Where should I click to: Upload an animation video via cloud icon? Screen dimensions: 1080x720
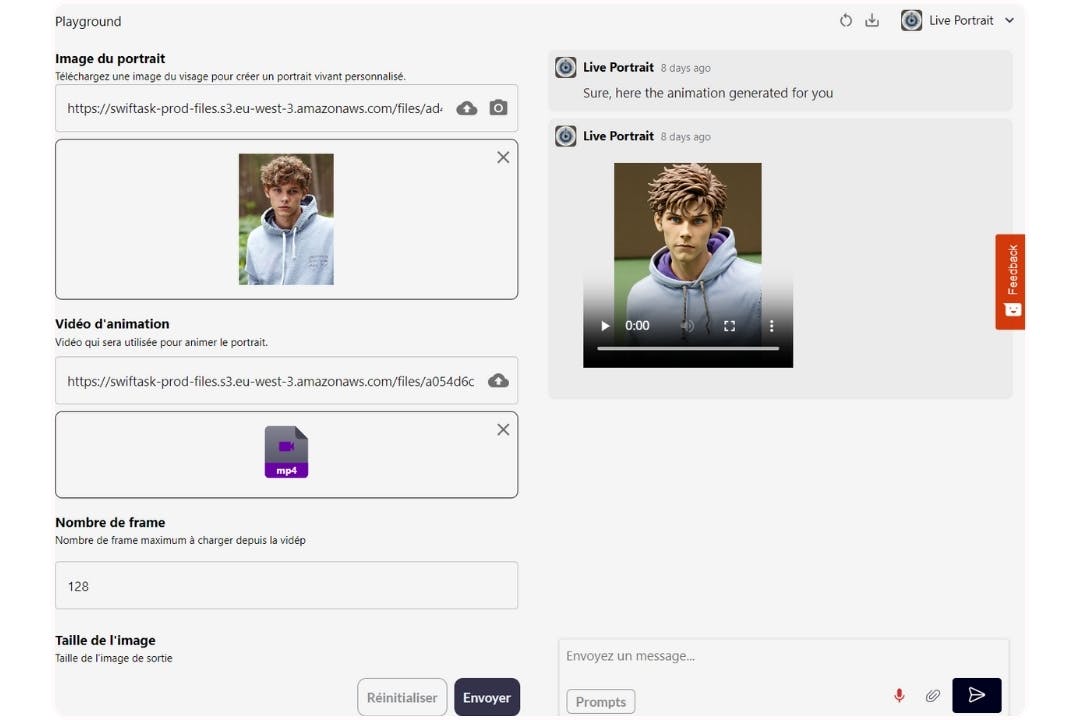tap(499, 381)
